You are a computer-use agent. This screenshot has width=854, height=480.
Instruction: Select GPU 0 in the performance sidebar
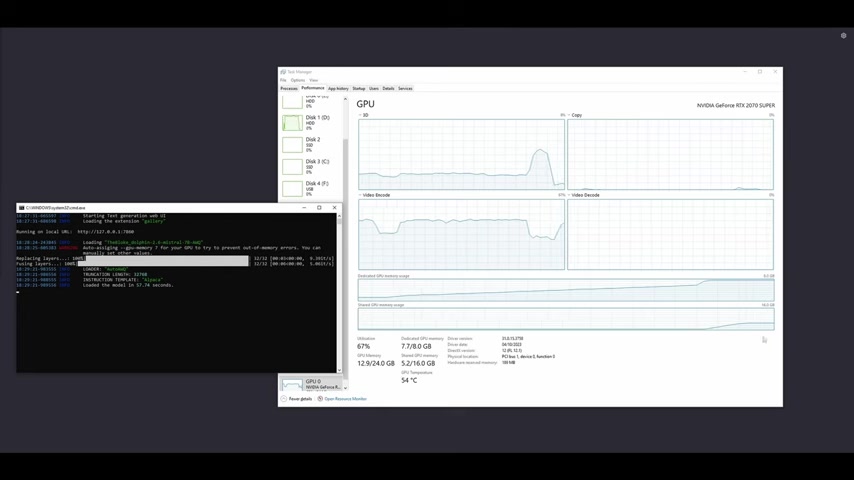(310, 384)
